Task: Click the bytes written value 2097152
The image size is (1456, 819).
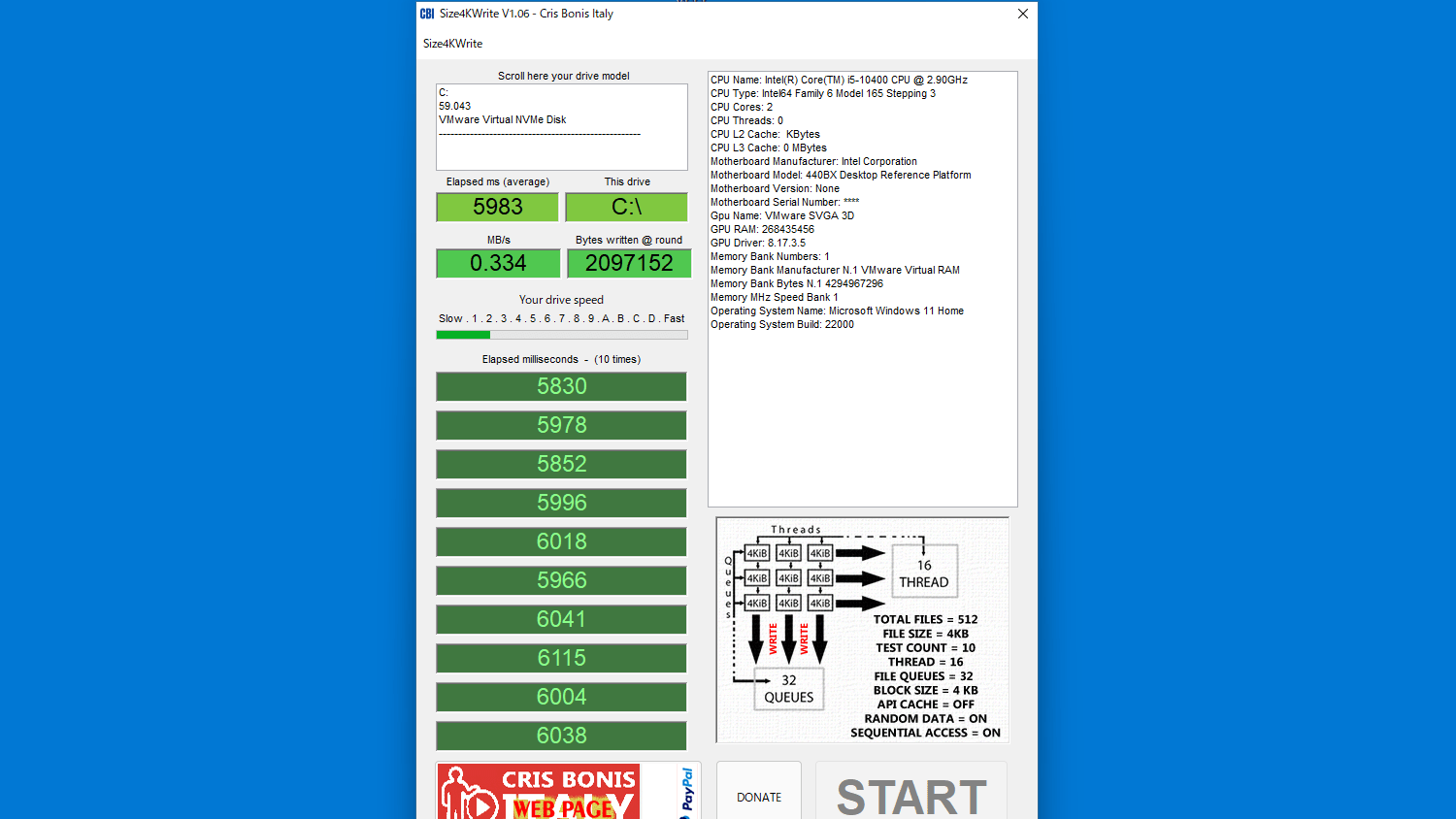Action: [x=629, y=263]
